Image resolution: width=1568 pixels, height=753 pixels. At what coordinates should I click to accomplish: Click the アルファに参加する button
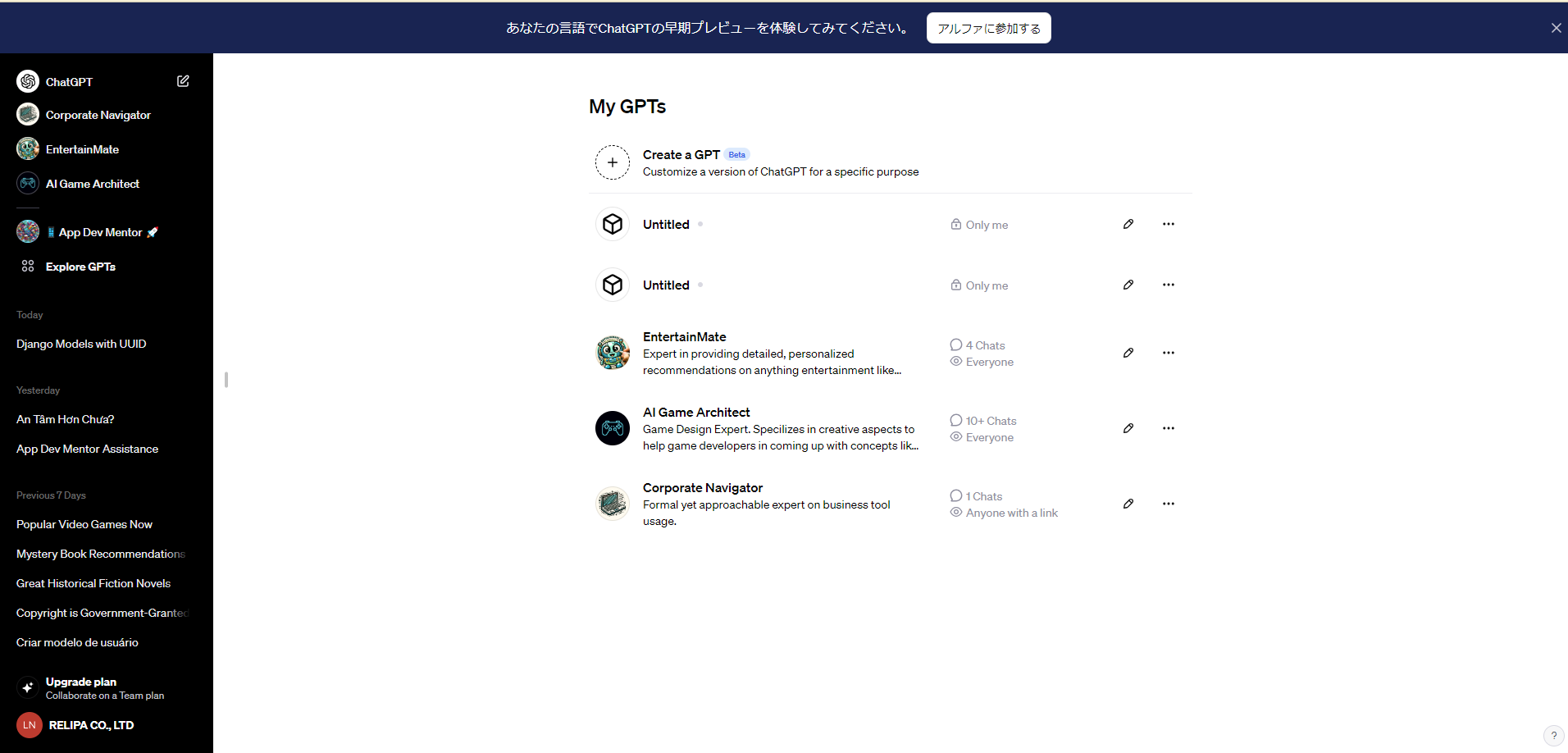click(x=988, y=28)
